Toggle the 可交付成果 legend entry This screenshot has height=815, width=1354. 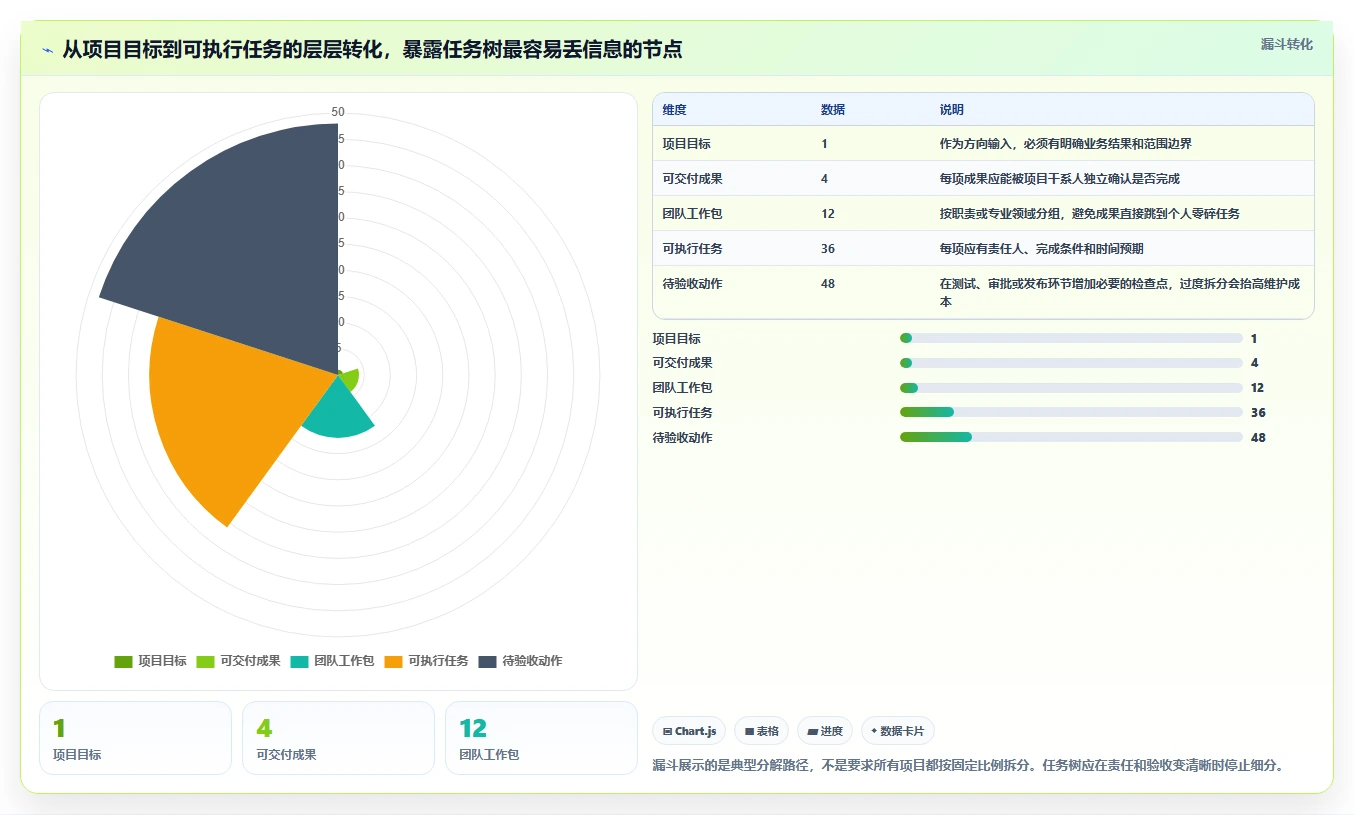239,661
